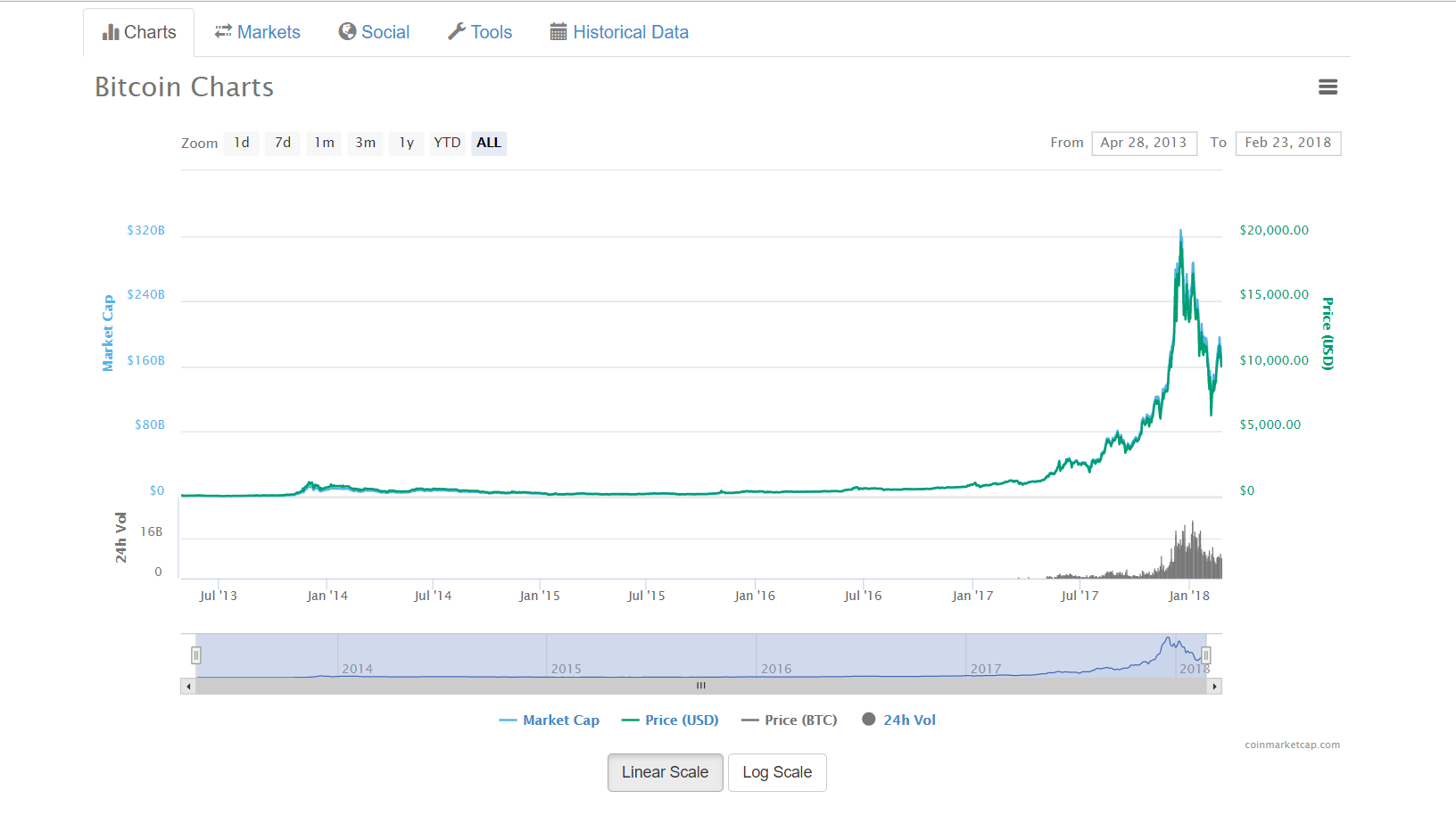Screen dimensions: 1456x815
Task: Click the Market Cap vertical axis title
Action: [108, 333]
